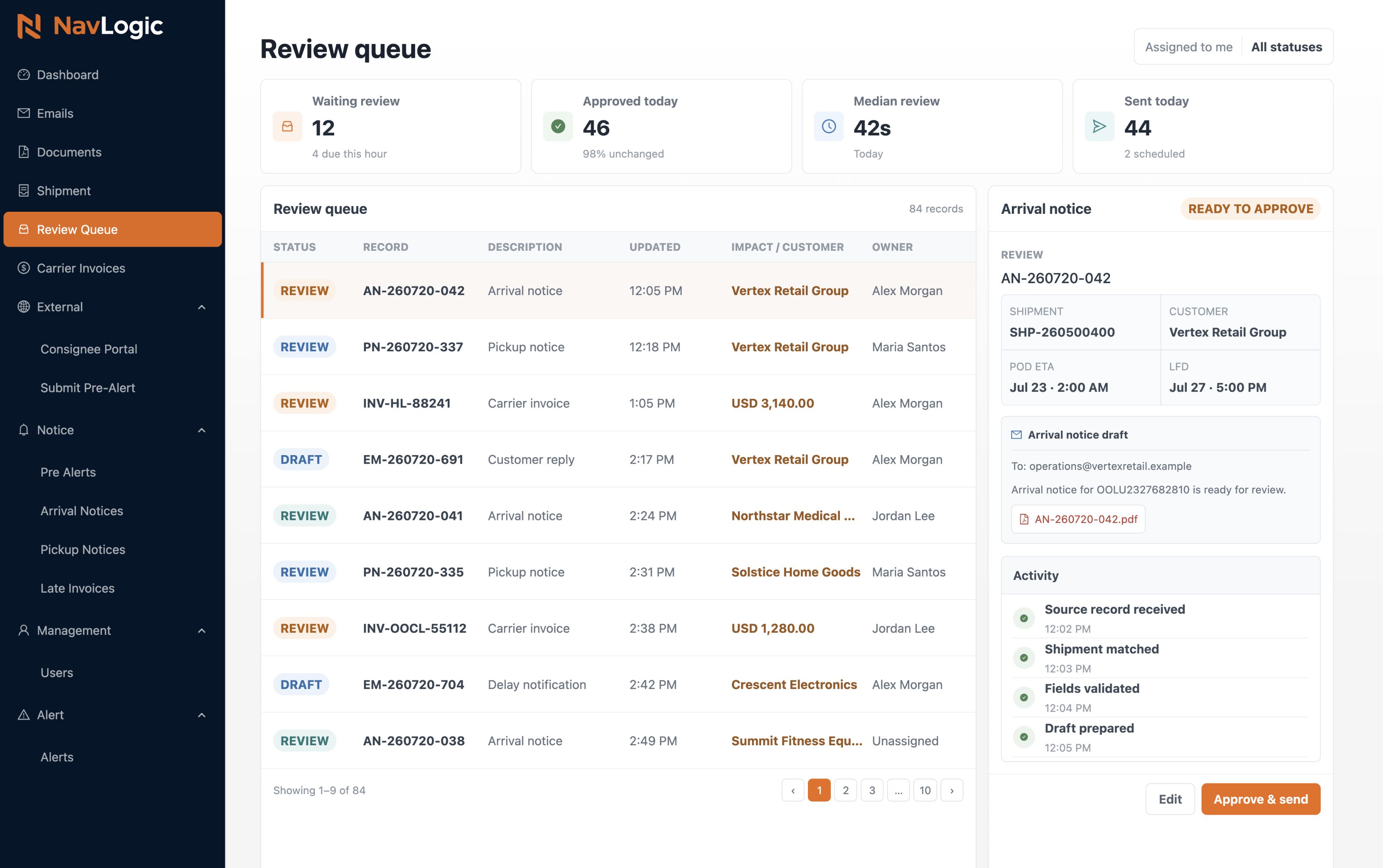Collapse the Management section chevron
The height and width of the screenshot is (868, 1383).
pos(202,630)
